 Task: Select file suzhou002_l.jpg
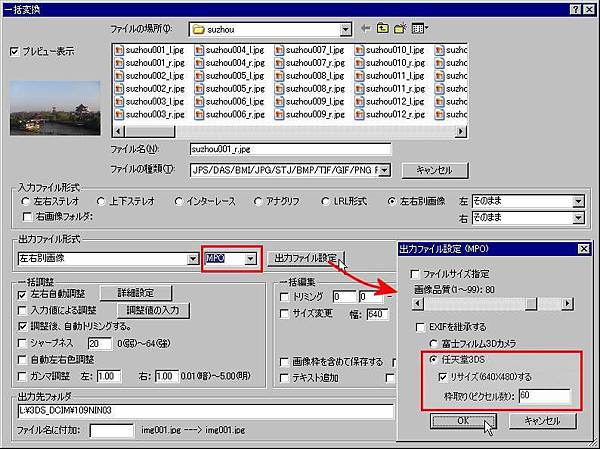150,75
